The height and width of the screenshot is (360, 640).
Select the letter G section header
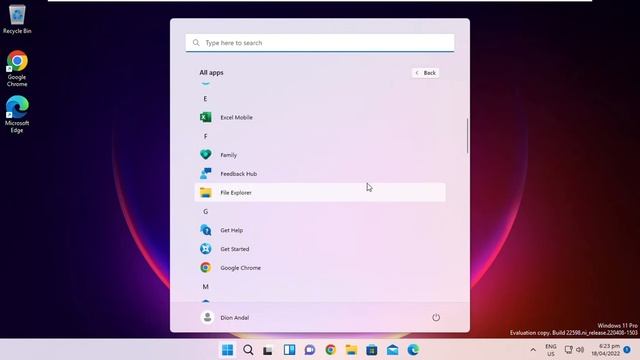click(x=205, y=211)
